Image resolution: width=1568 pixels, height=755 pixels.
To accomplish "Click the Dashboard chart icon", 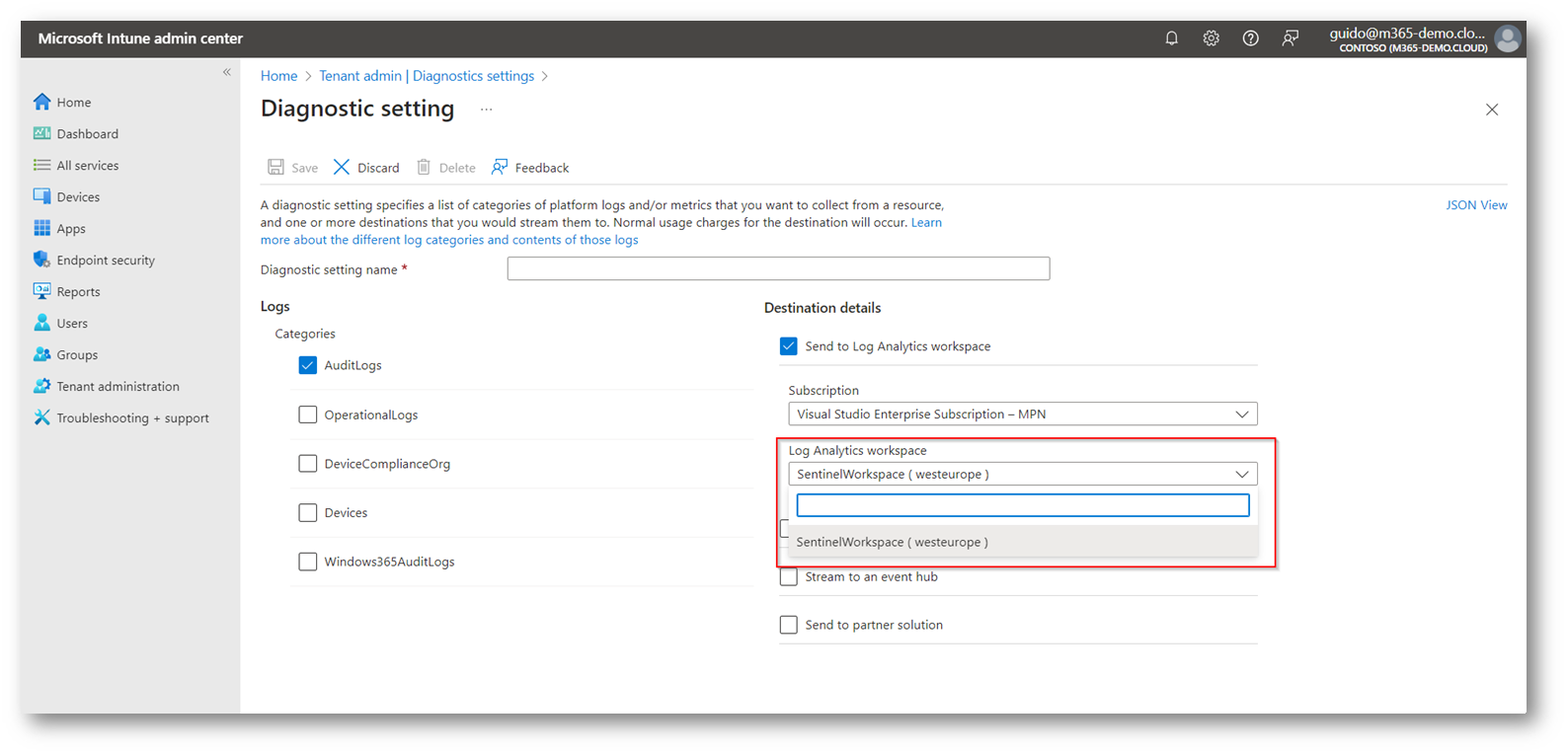I will 41,133.
